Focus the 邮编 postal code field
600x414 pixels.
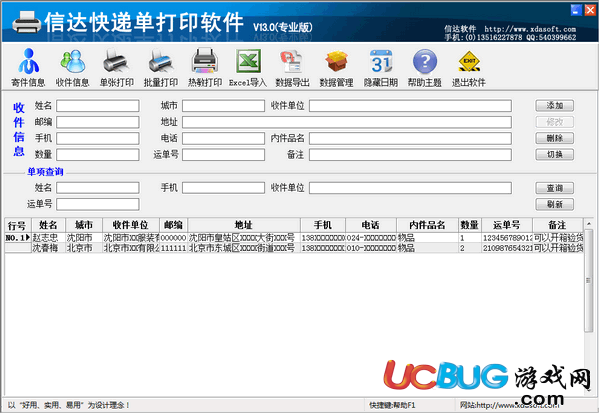click(98, 122)
